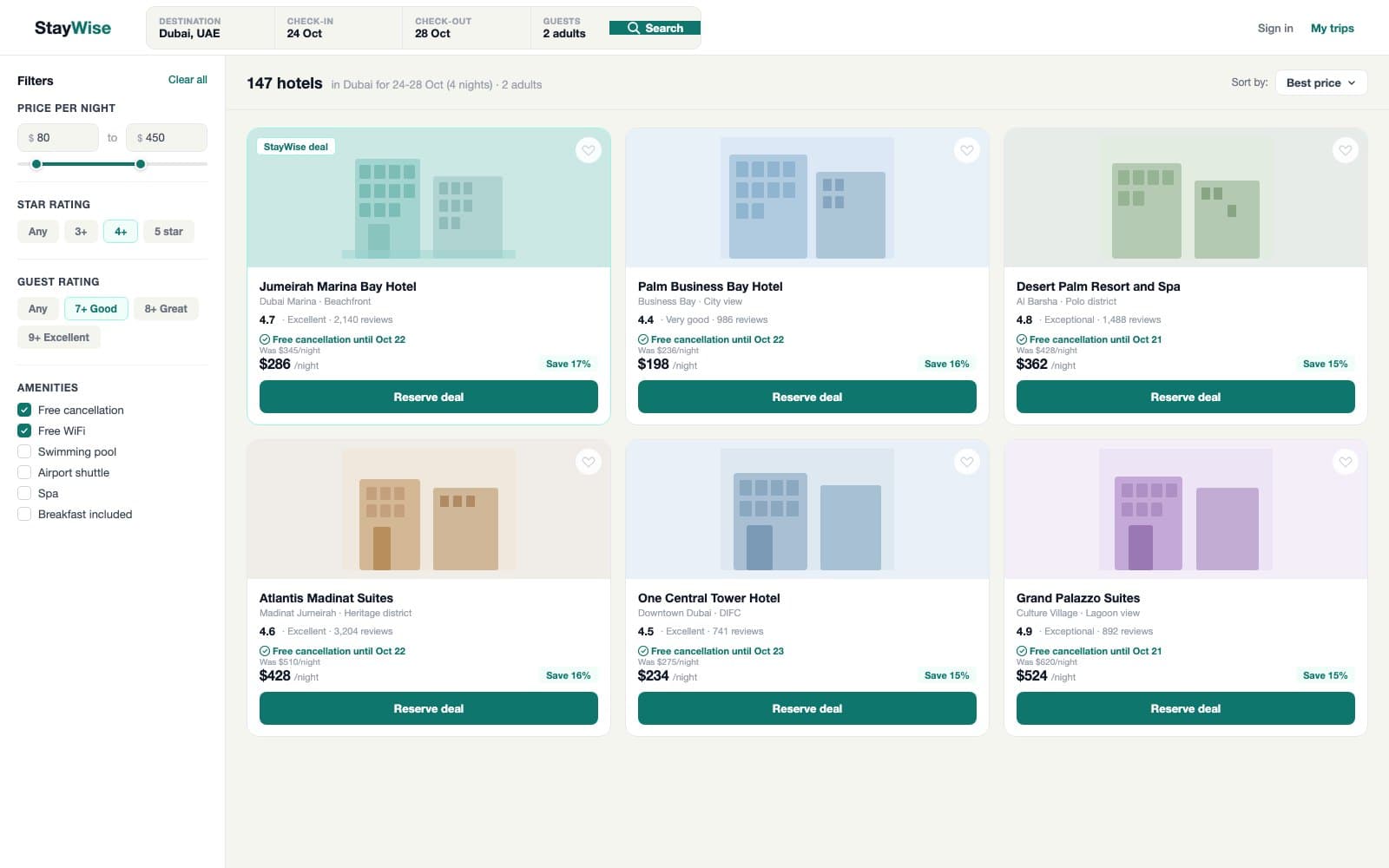
Task: Uncheck Free WiFi amenity
Action: tap(24, 431)
